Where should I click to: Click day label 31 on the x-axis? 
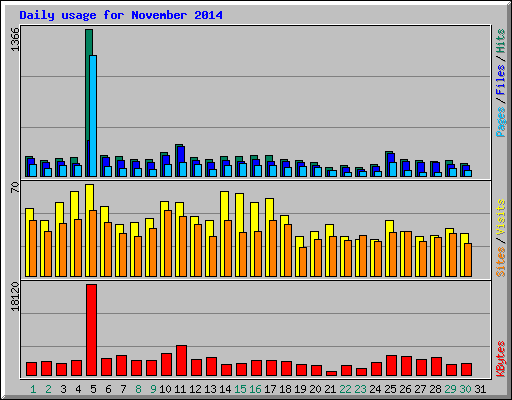[480, 389]
